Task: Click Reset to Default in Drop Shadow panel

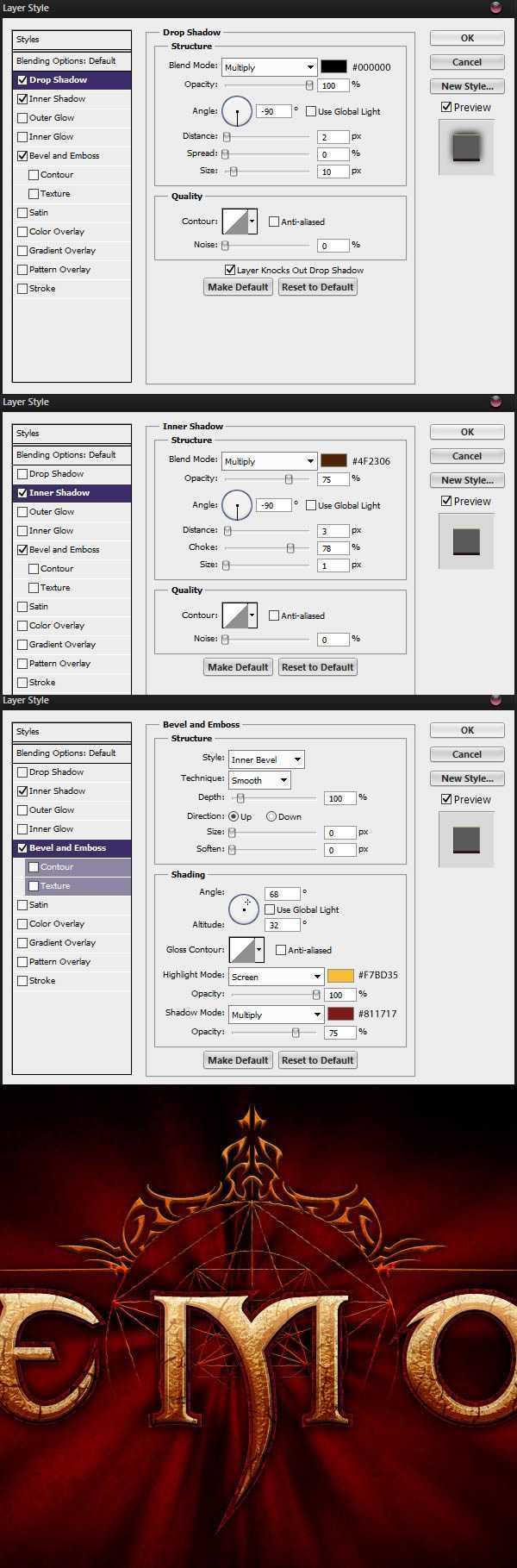Action: tap(317, 287)
